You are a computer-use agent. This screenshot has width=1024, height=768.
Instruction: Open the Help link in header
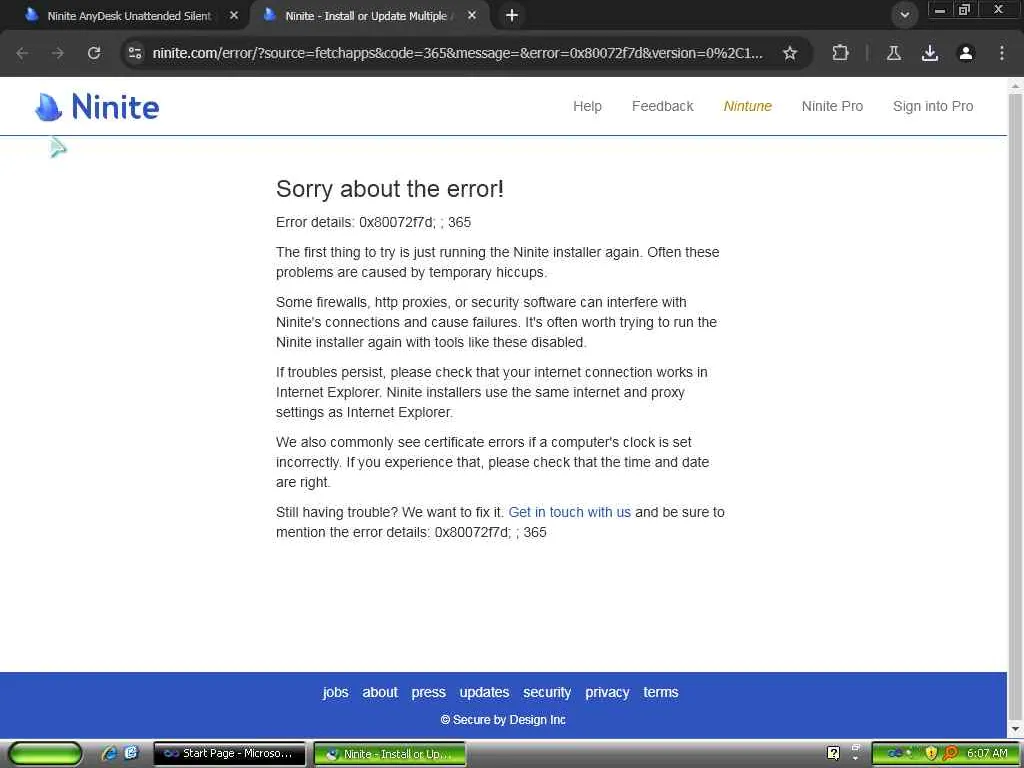click(587, 106)
